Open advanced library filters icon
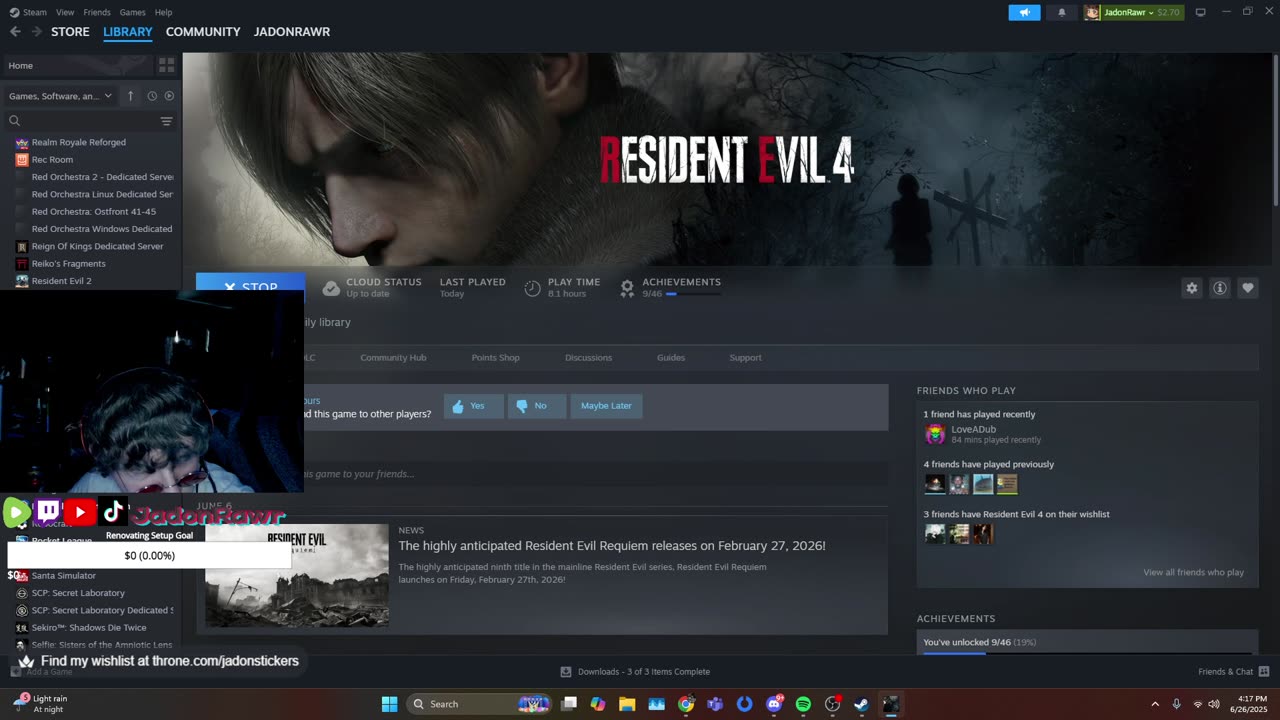Image resolution: width=1280 pixels, height=720 pixels. click(x=166, y=121)
